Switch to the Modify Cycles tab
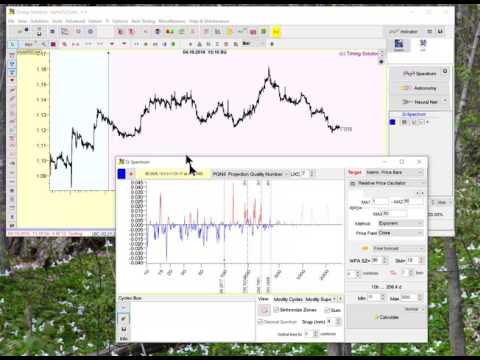480x360 pixels. [x=288, y=299]
